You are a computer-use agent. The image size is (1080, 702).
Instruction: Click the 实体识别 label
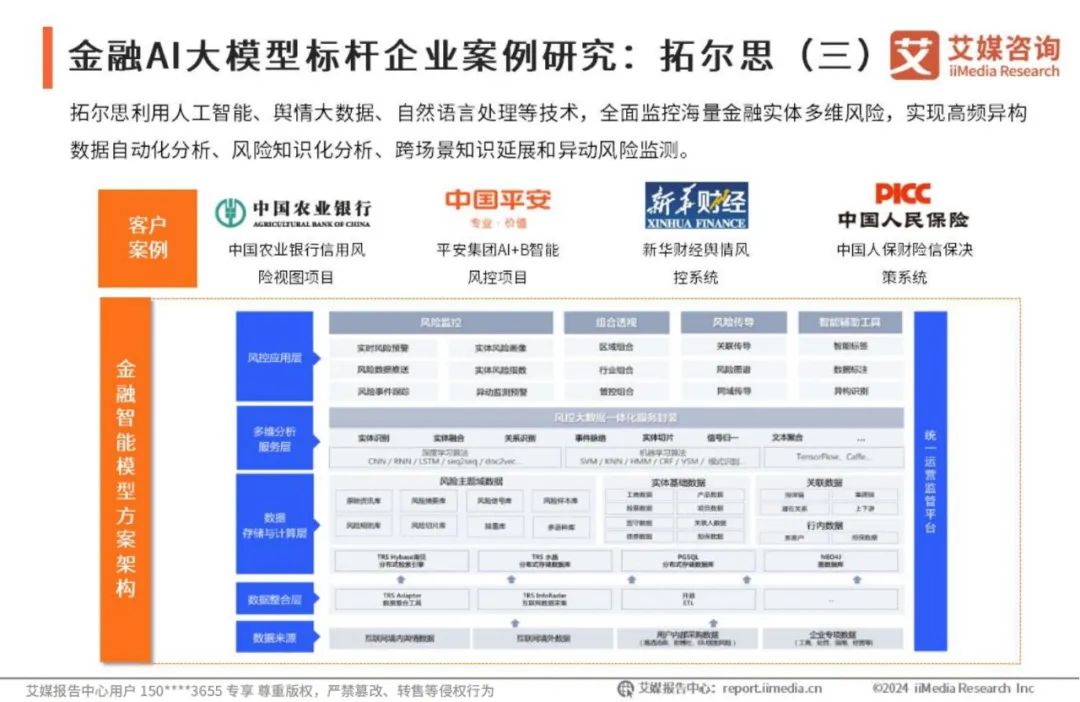pos(374,438)
